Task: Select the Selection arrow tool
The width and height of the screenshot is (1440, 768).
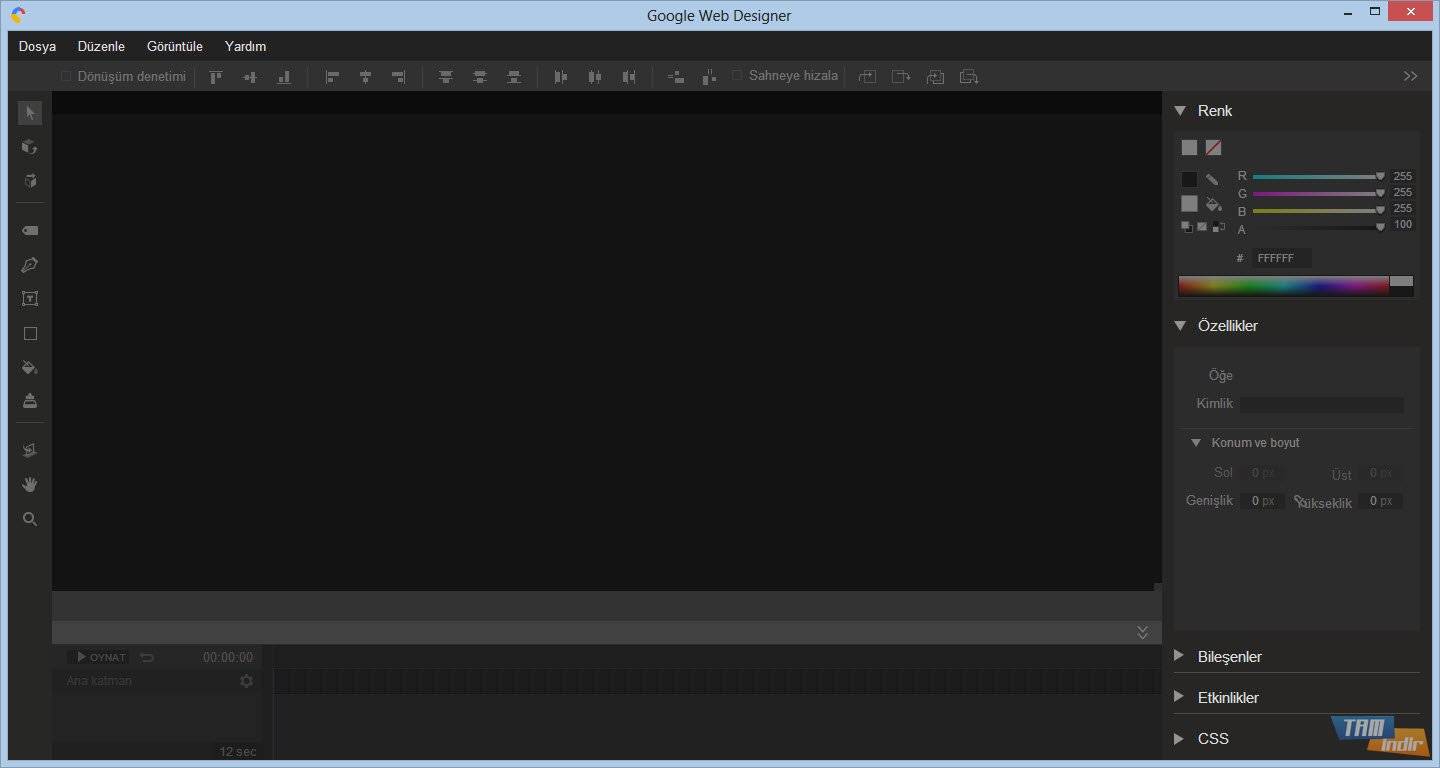Action: tap(30, 113)
